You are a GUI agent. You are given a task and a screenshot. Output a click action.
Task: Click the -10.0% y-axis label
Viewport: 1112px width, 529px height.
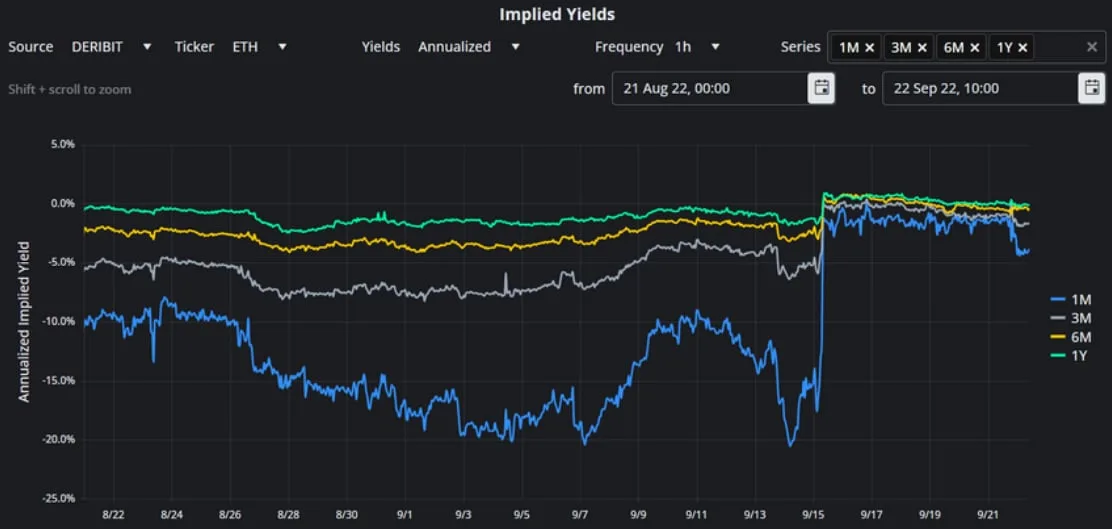pos(60,321)
